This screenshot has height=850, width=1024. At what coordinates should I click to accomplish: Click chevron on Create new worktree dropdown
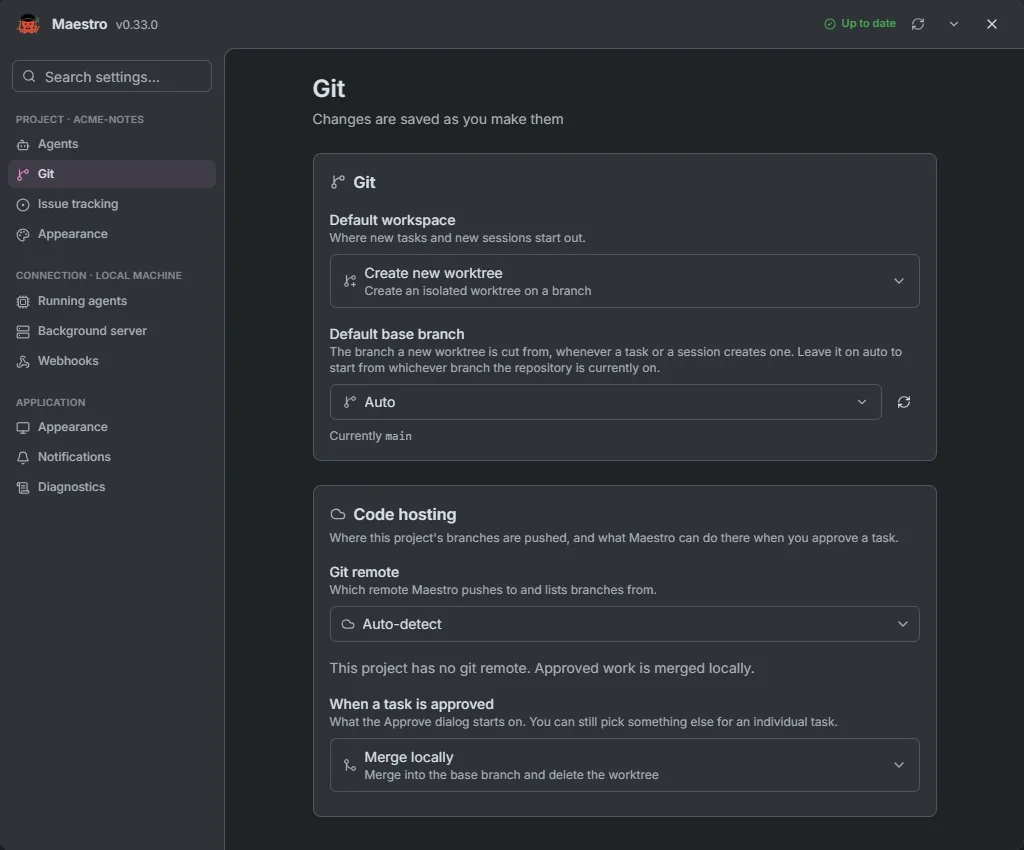point(899,281)
